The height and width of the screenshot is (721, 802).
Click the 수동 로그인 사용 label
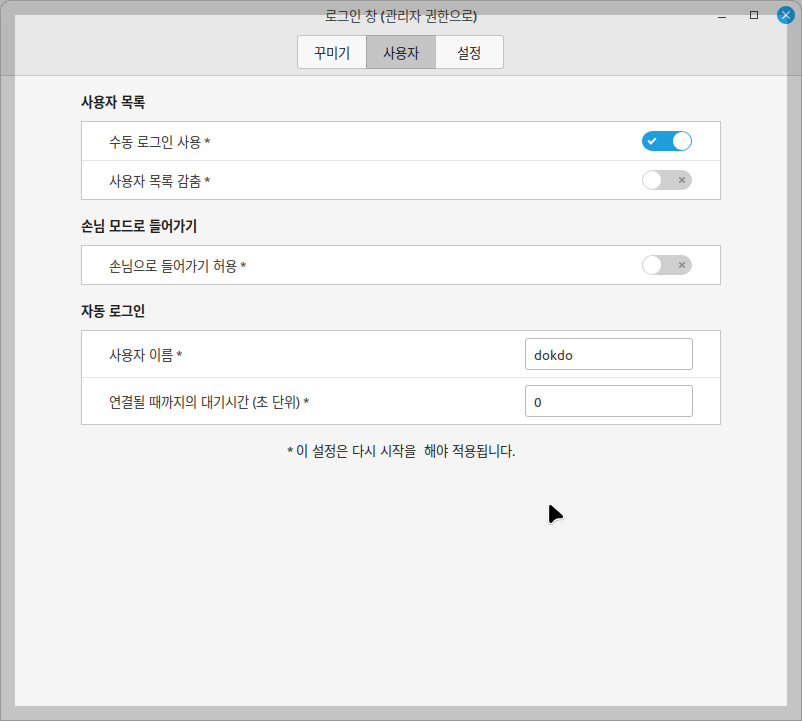click(160, 142)
